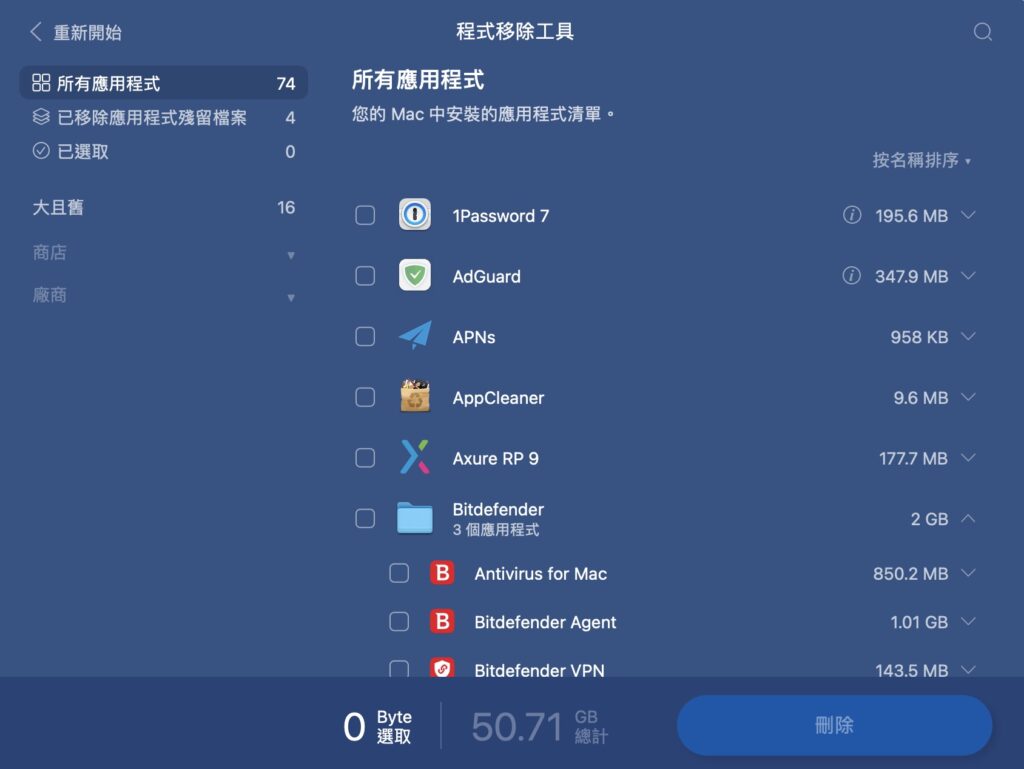Click the 1Password 7 app icon

pos(415,215)
